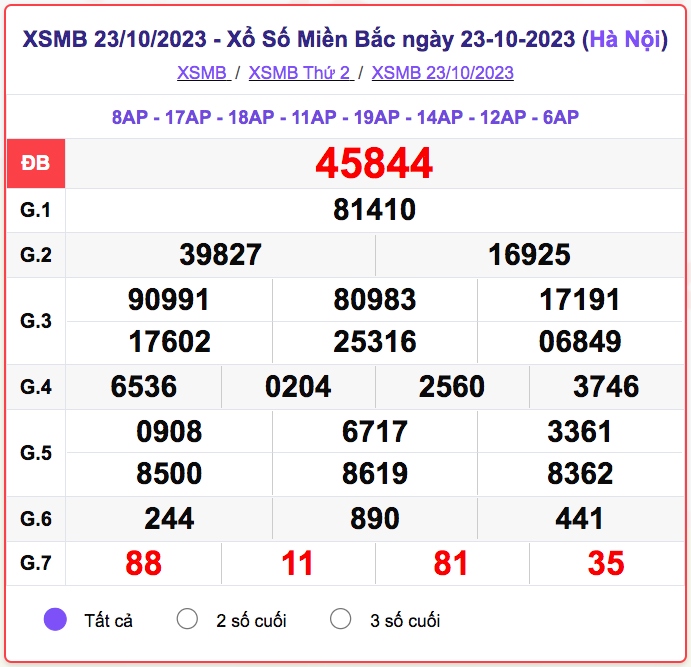The width and height of the screenshot is (691, 667).
Task: Click the G.7 row label
Action: coord(36,563)
